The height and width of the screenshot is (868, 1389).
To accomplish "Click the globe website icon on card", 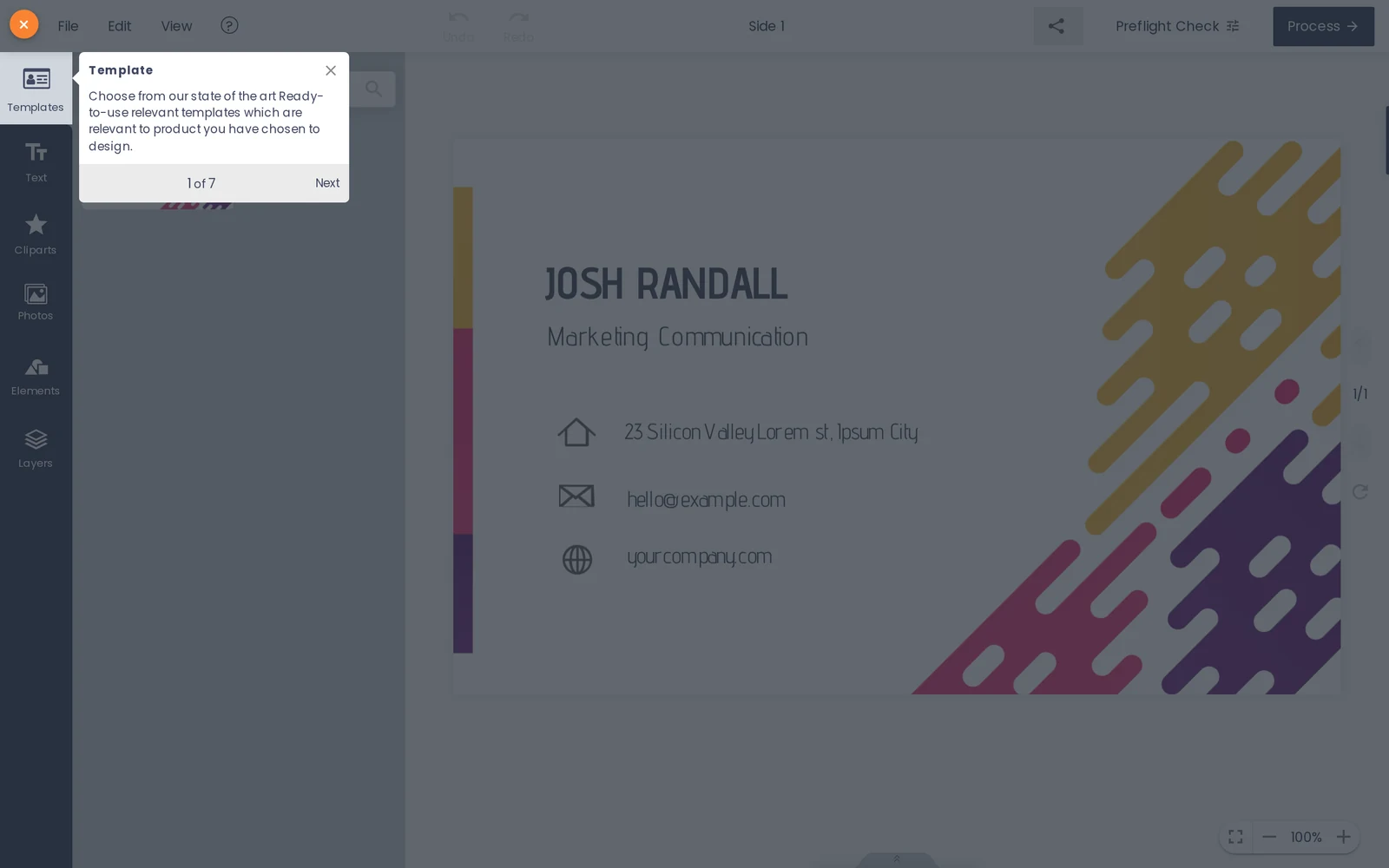I will point(577,560).
